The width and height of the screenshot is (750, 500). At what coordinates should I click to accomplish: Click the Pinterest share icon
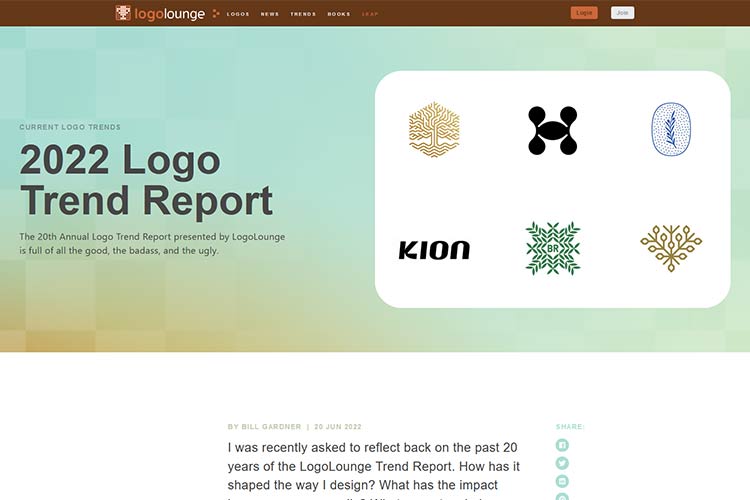coord(562,497)
